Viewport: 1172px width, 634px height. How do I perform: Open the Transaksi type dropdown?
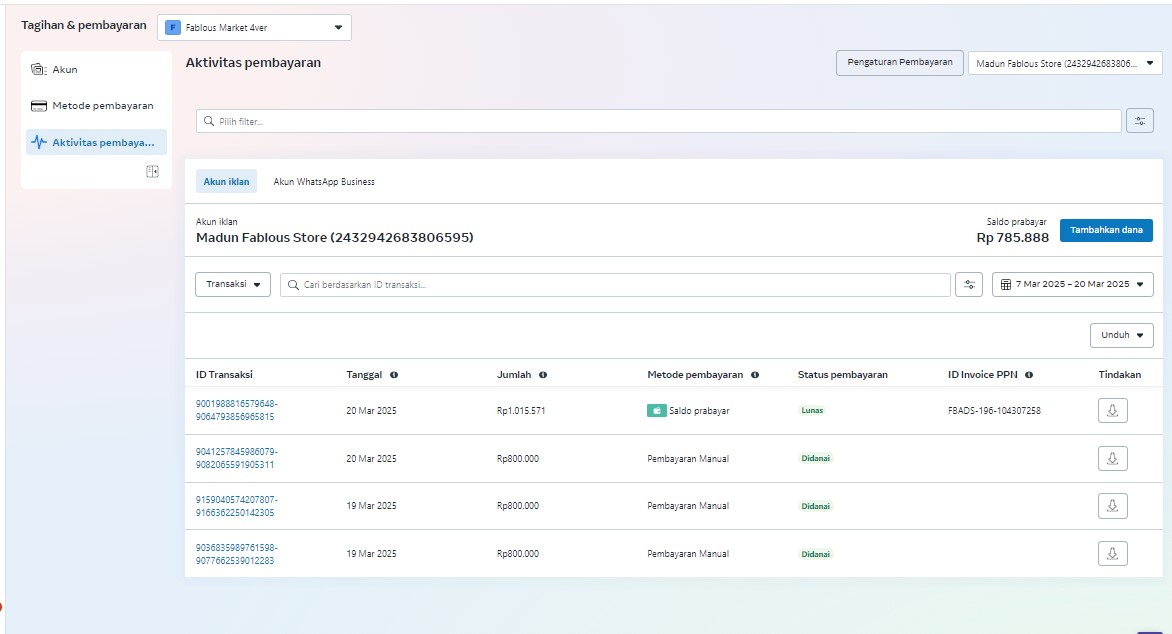232,285
